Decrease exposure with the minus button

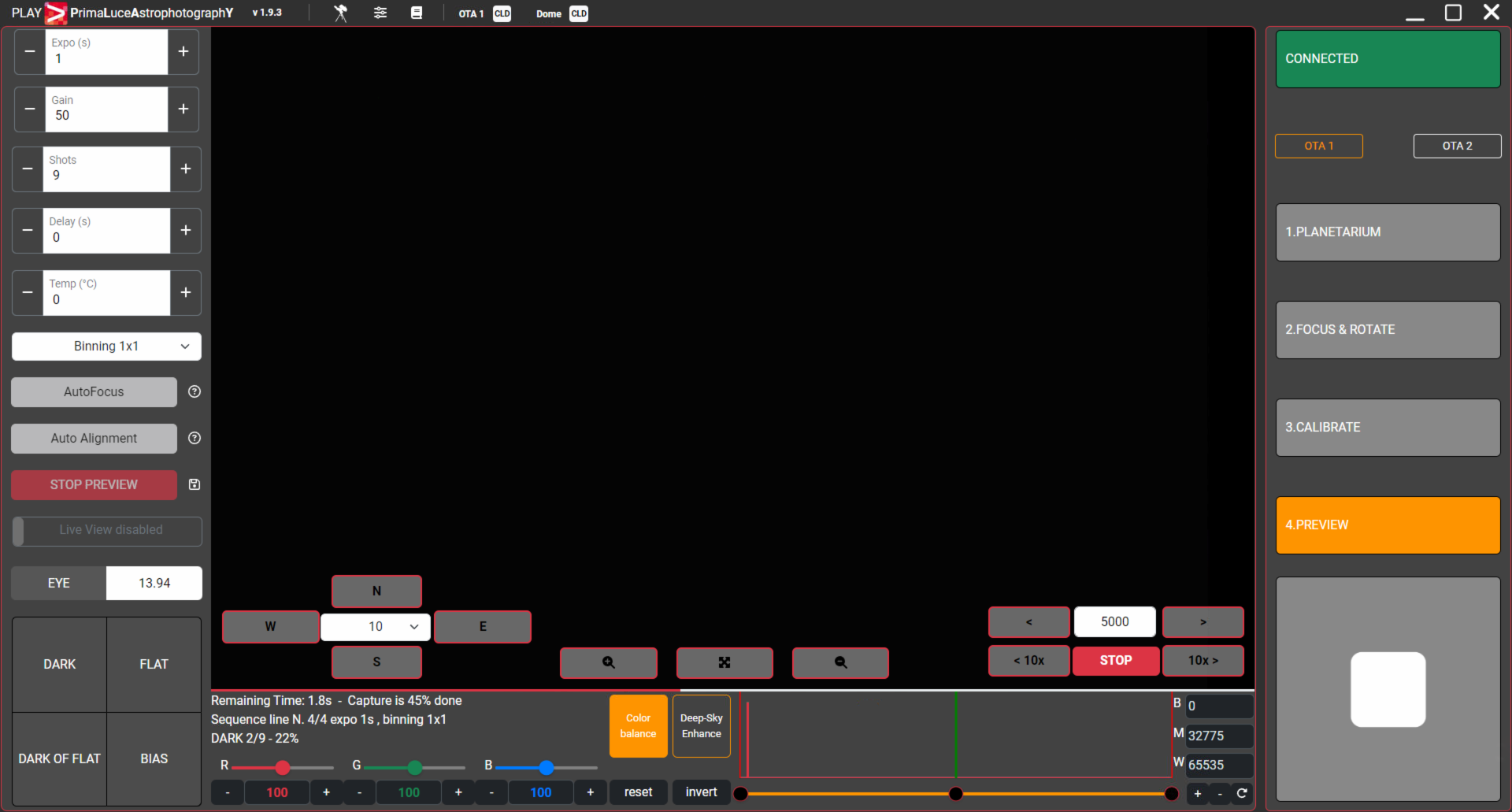[30, 51]
